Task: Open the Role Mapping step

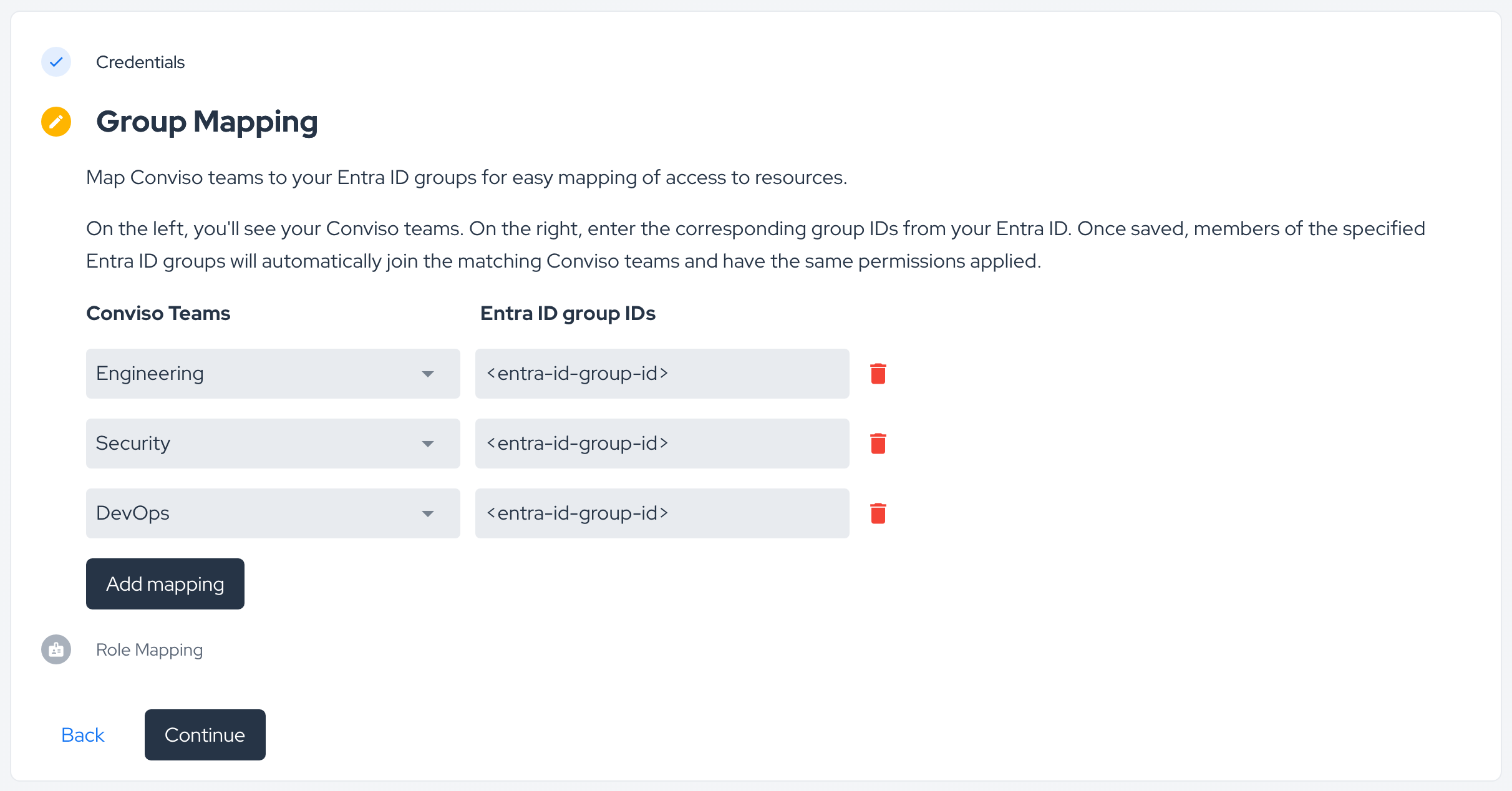Action: click(x=150, y=650)
